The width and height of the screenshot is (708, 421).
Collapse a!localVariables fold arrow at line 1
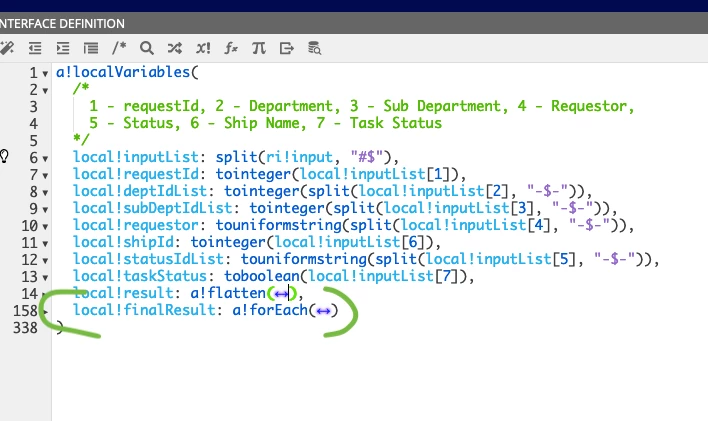point(45,73)
